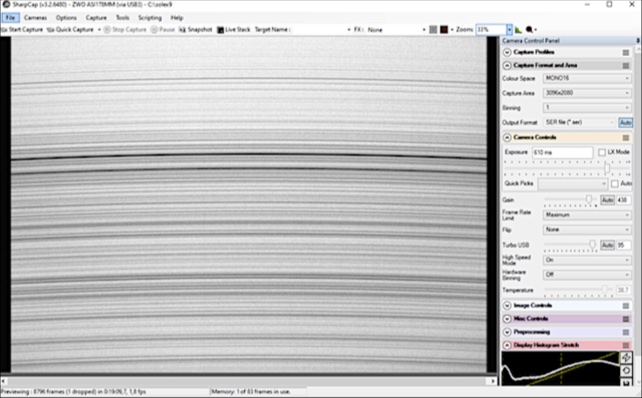Click the histogram stretch reset icon

[626, 371]
